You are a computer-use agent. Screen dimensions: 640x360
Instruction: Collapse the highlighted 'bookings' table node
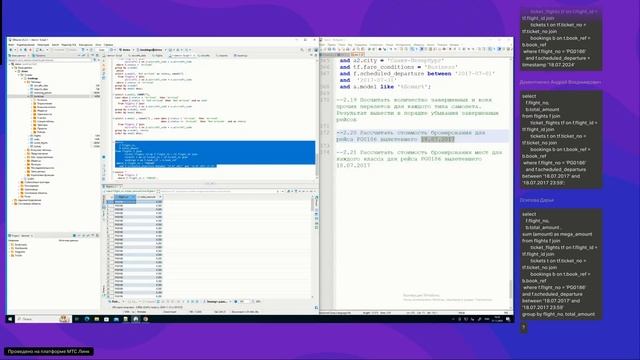28,96
